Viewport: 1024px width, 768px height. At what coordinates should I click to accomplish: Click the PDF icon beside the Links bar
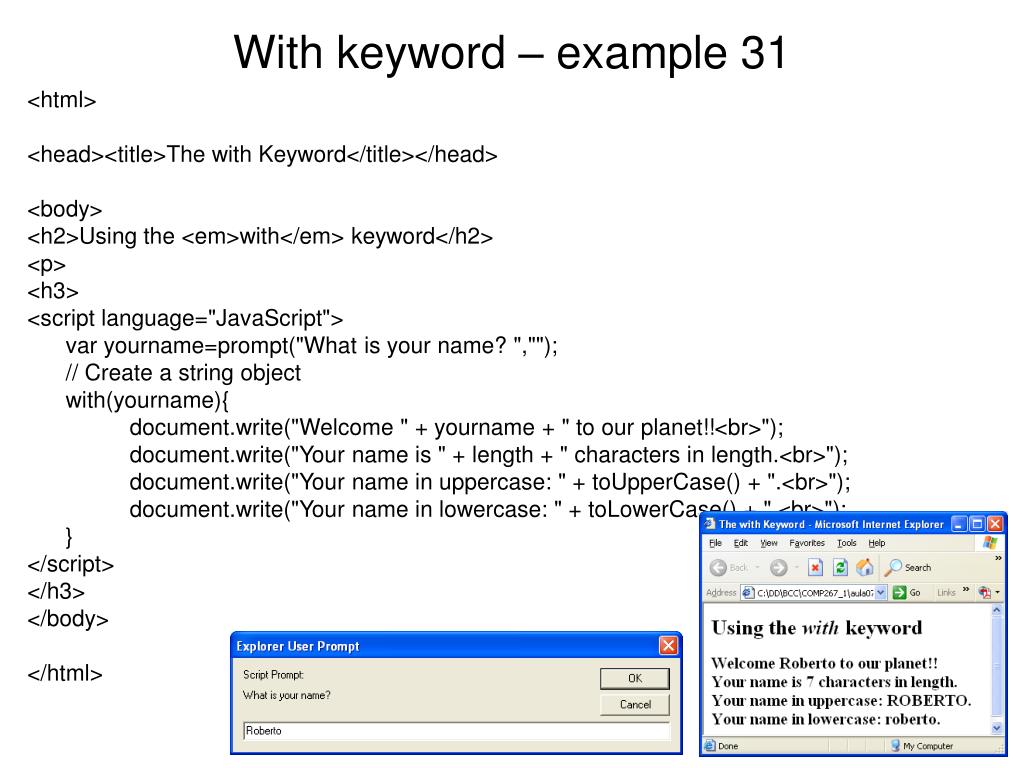984,592
